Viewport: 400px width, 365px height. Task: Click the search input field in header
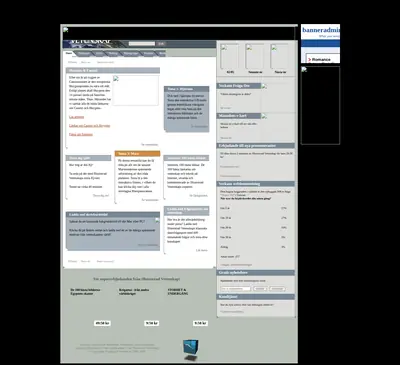pos(142,44)
